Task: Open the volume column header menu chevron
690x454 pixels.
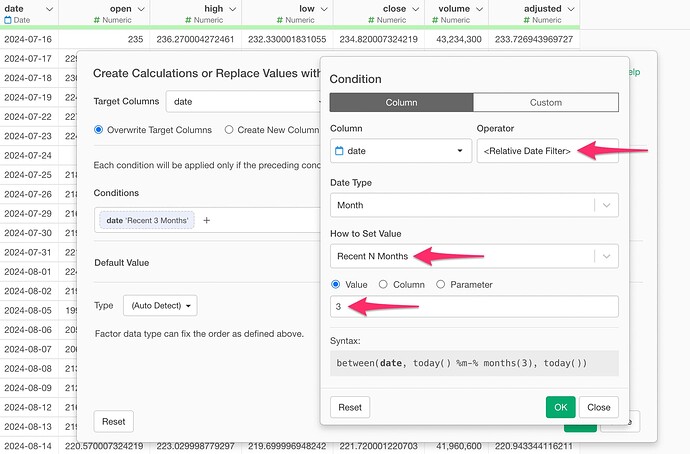Action: [480, 9]
